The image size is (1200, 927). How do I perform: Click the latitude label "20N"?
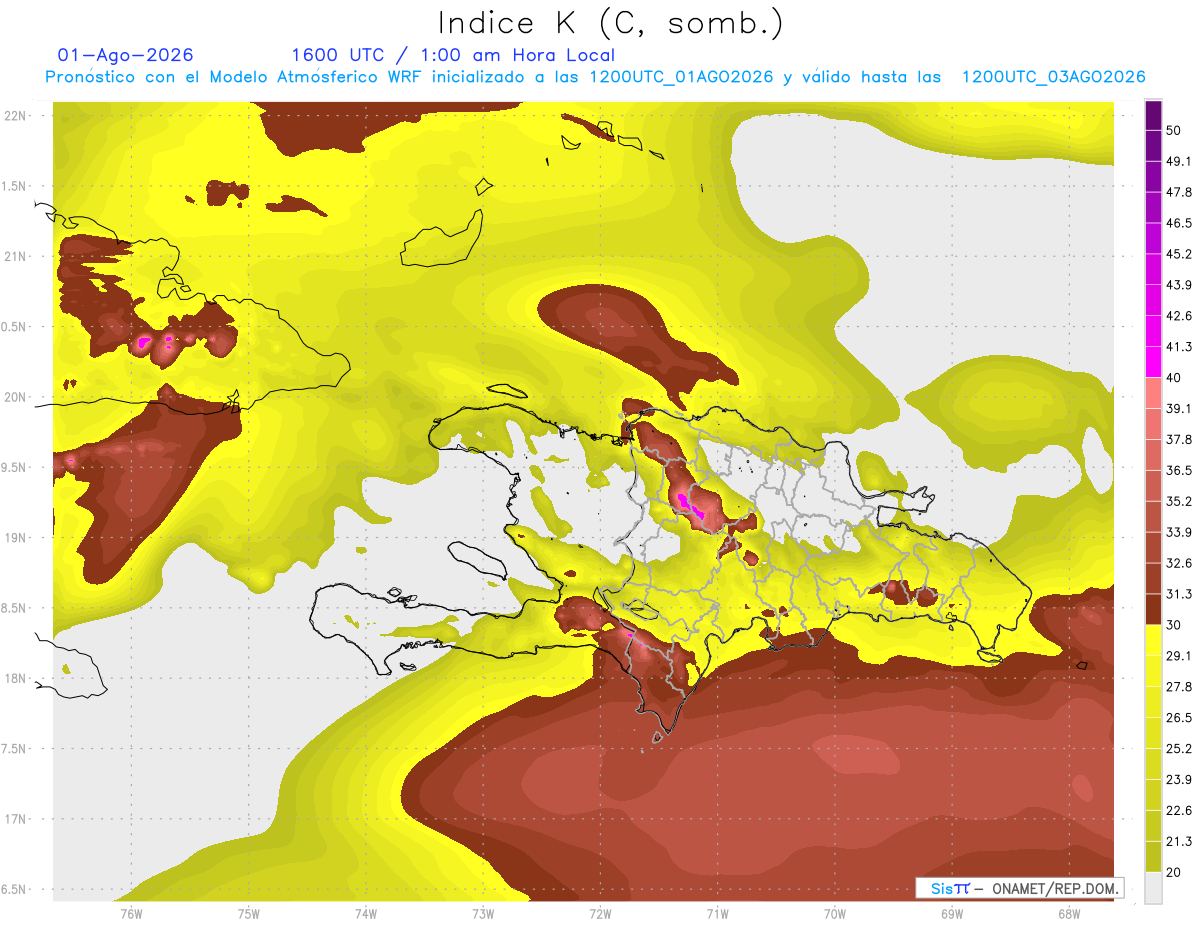click(15, 397)
